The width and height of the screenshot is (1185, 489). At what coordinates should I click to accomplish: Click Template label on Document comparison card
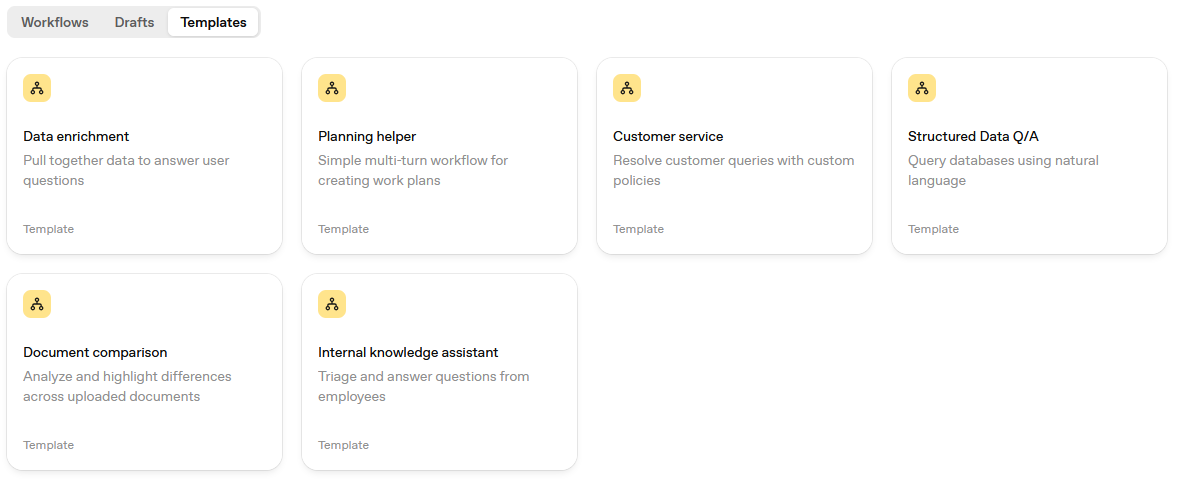point(49,445)
